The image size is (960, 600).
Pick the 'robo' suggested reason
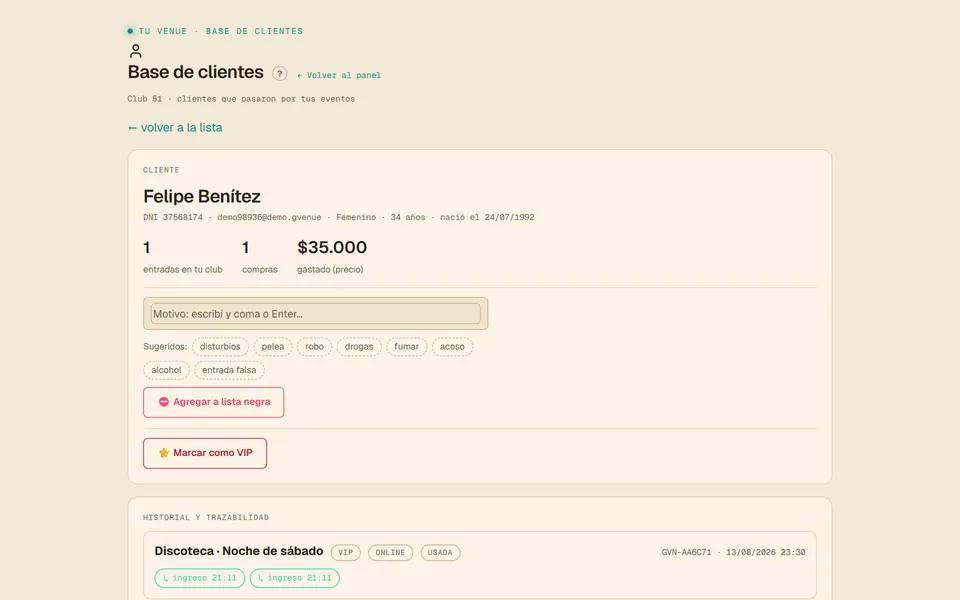tap(315, 347)
